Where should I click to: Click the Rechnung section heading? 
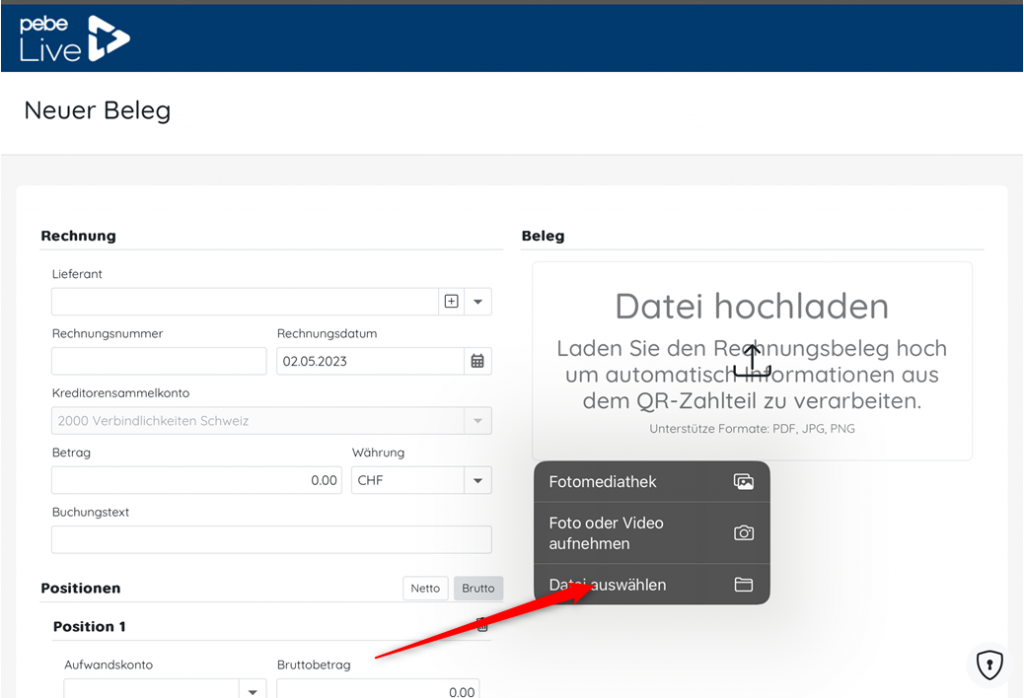click(x=78, y=236)
